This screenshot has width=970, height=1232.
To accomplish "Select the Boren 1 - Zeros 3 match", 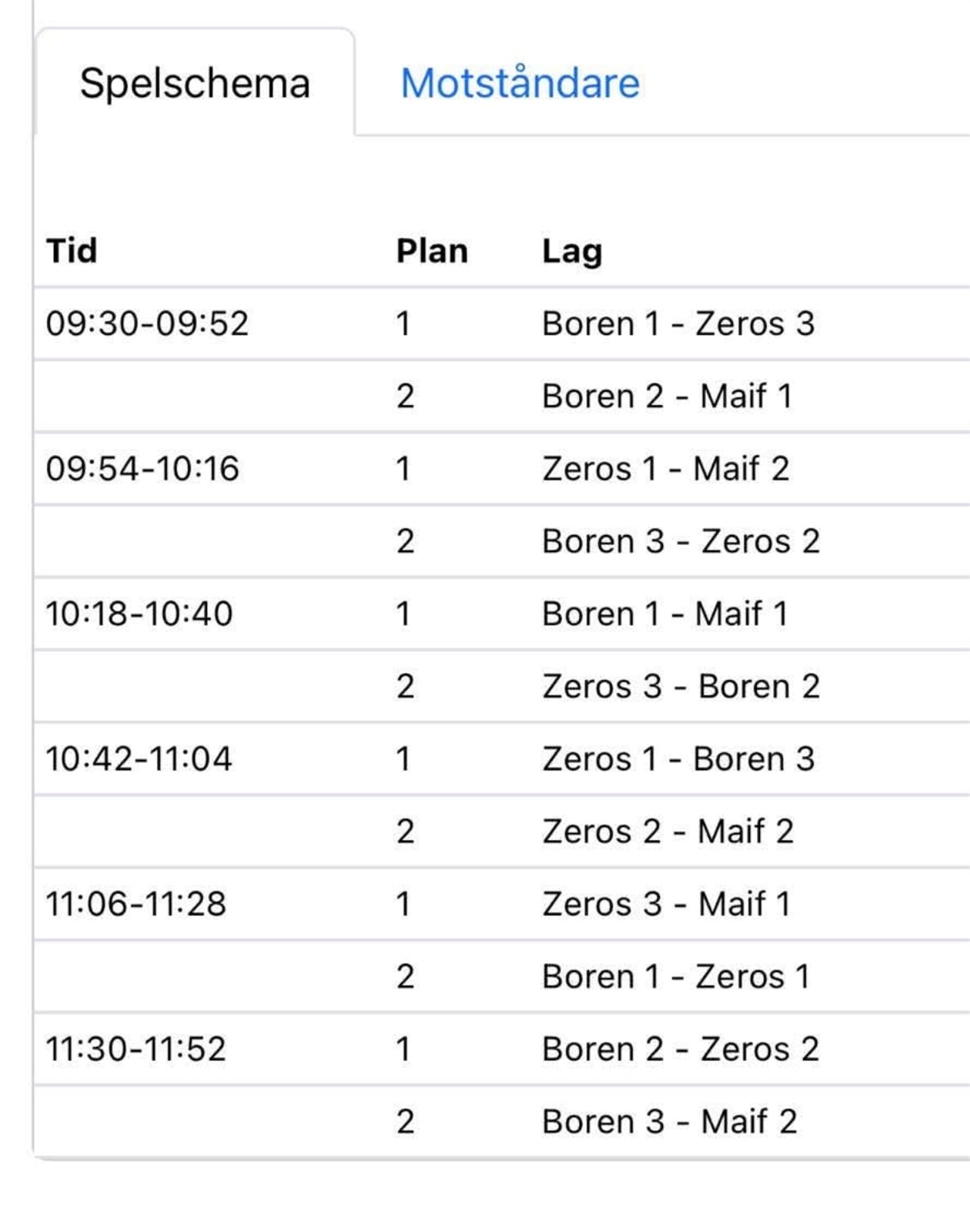I will (678, 324).
